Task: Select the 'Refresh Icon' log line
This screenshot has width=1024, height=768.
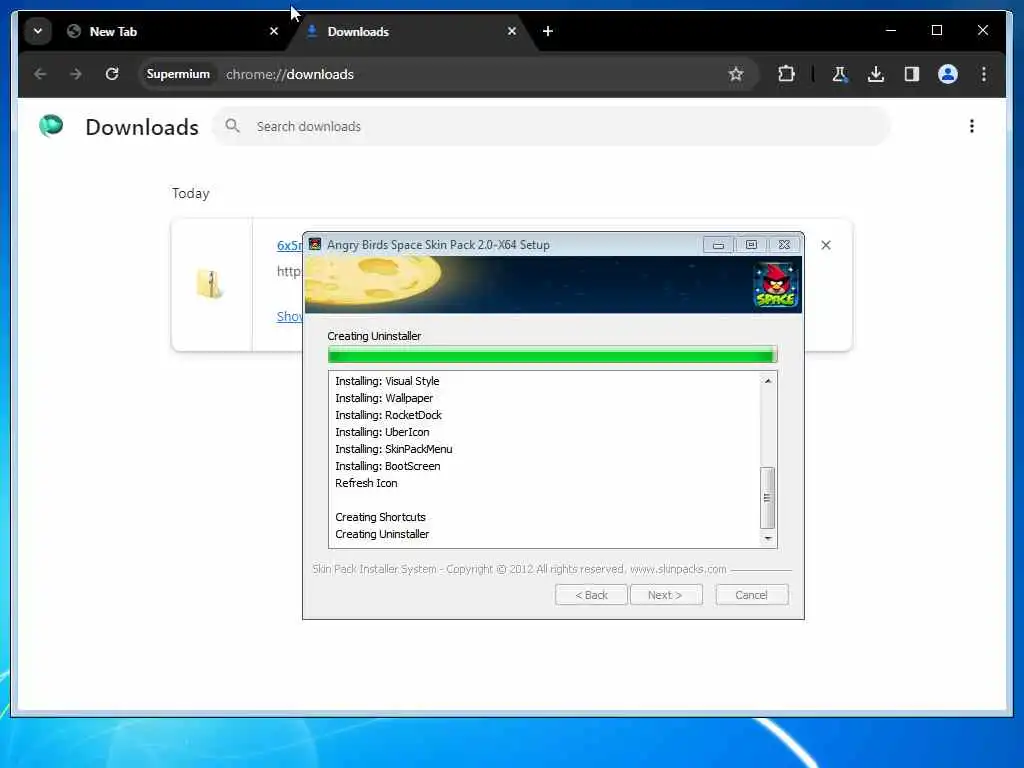Action: (366, 483)
